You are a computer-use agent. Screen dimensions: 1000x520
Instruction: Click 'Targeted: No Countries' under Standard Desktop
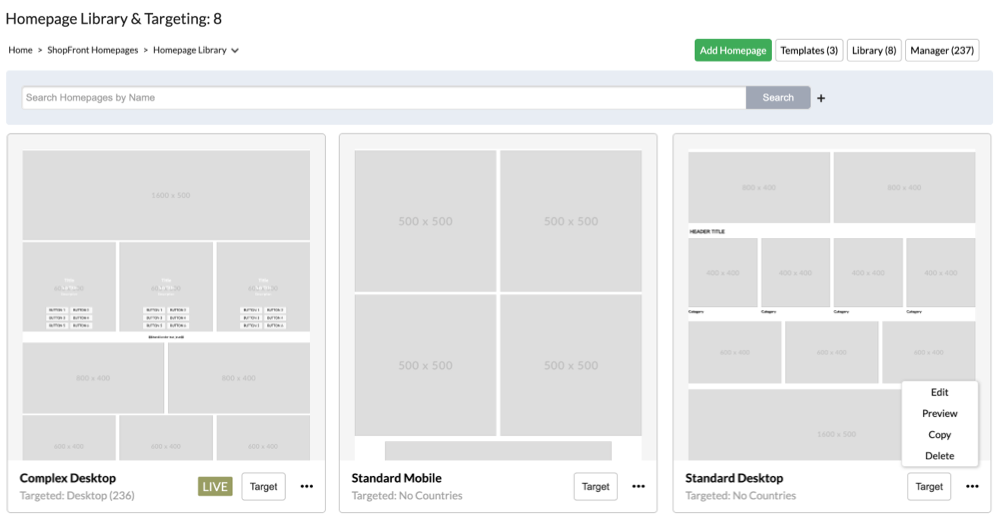click(740, 495)
